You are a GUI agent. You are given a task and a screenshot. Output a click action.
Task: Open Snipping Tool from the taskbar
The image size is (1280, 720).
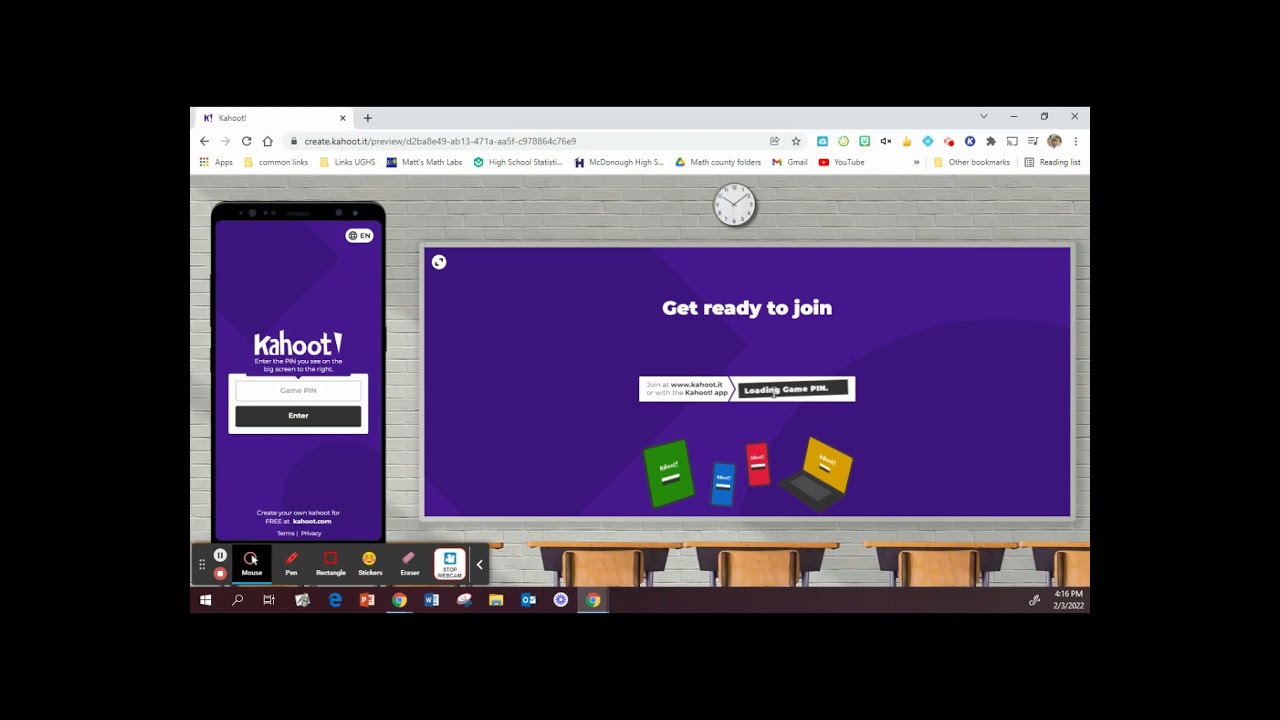click(464, 600)
